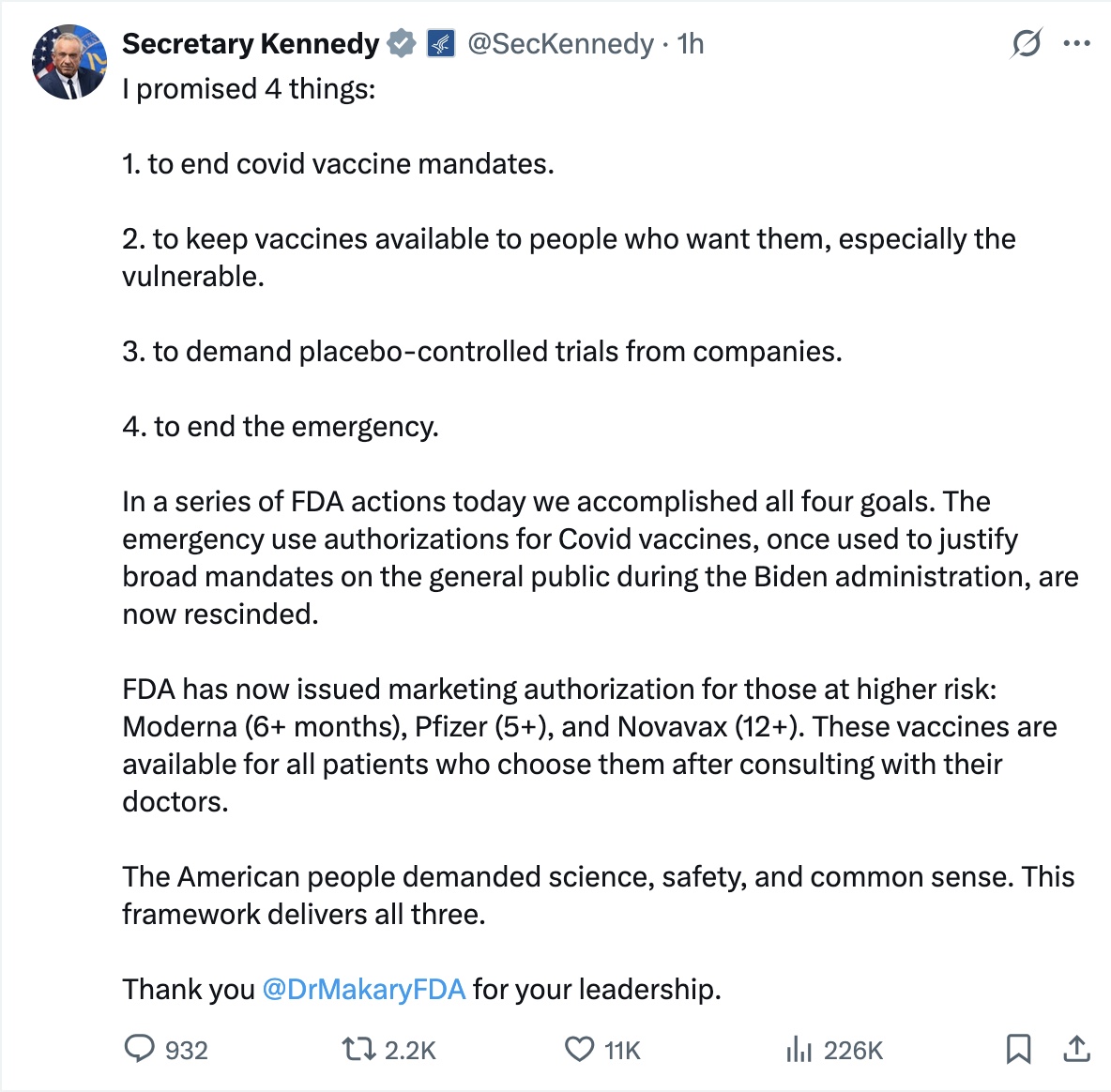The height and width of the screenshot is (1092, 1111).
Task: Click the Grok explain icon
Action: 1026,43
